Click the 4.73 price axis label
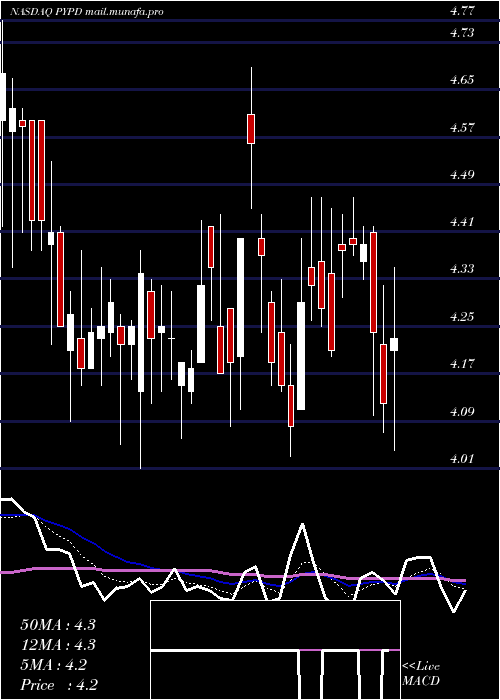 (462, 33)
